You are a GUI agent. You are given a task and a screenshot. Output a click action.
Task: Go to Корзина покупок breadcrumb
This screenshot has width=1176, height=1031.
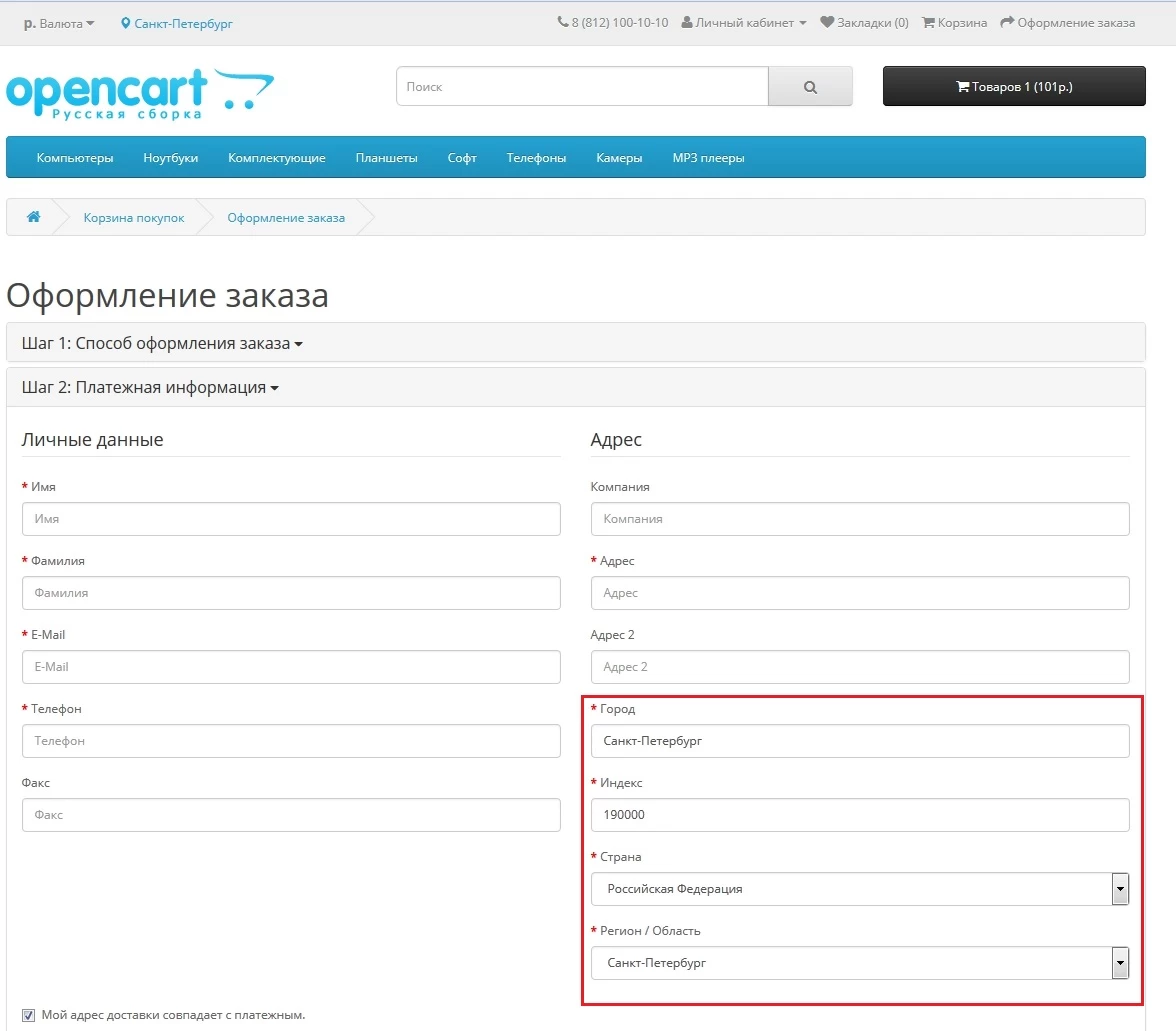(x=134, y=217)
